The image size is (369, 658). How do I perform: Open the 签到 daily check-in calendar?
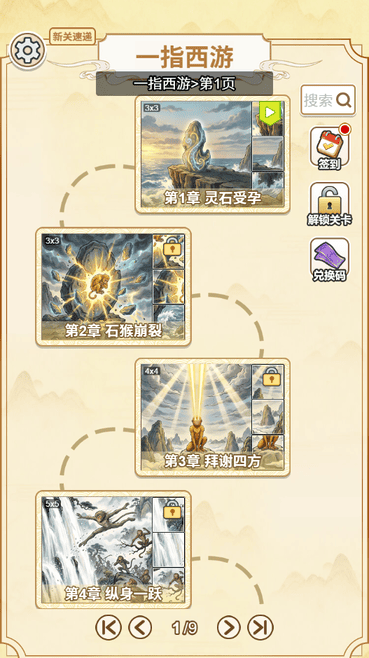[x=330, y=149]
